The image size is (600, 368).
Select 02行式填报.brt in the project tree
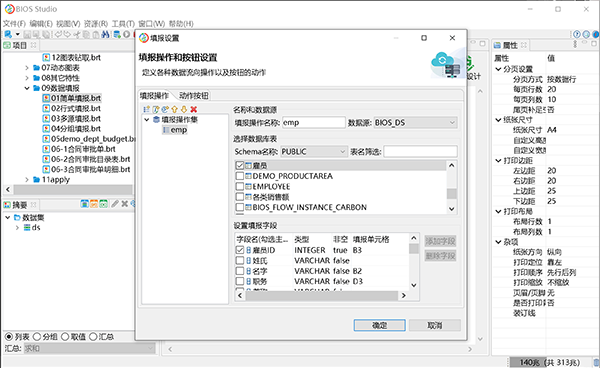coord(72,108)
